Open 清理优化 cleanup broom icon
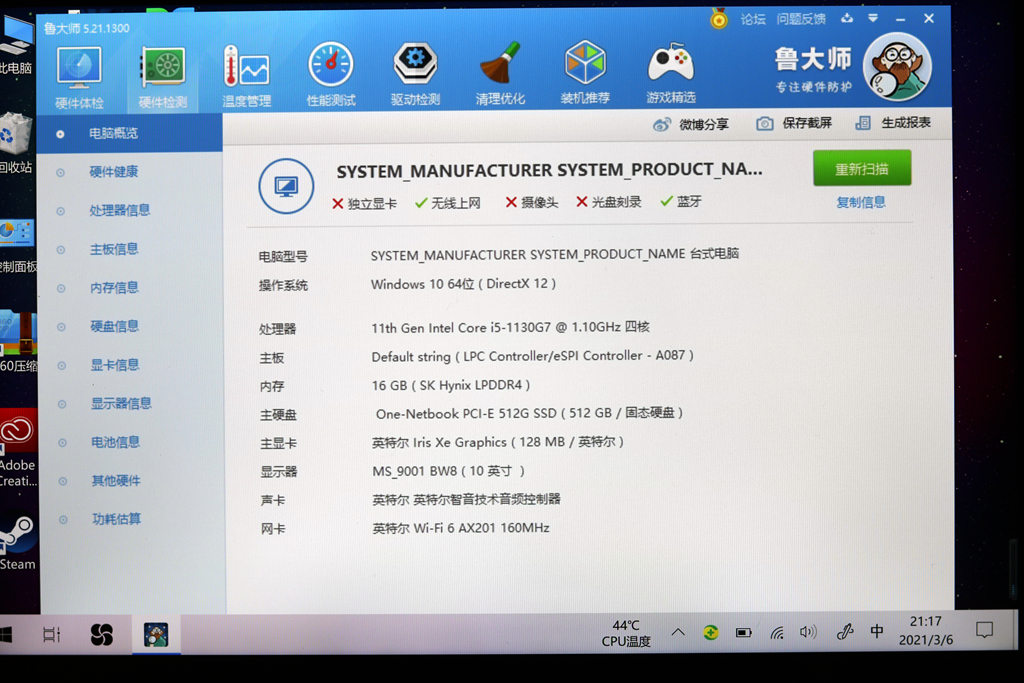The image size is (1024, 683). click(x=500, y=74)
